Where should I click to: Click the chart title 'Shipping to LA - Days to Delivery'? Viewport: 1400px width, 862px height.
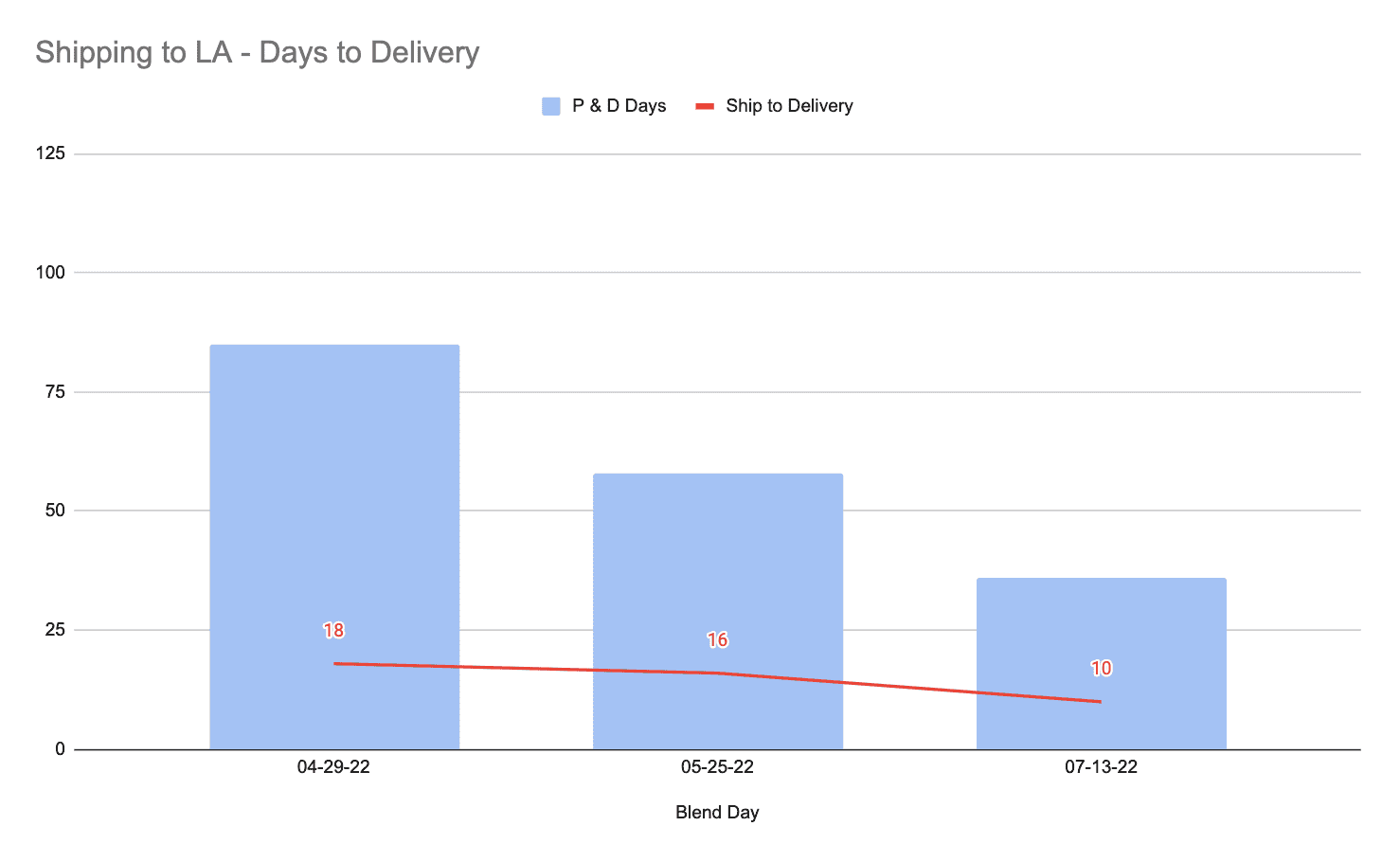pyautogui.click(x=258, y=52)
